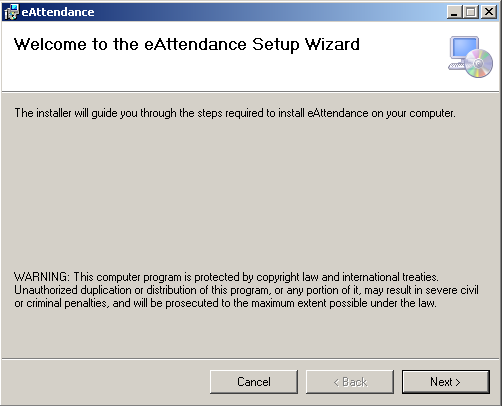Click the CD disc in banner graphic
502x406 pixels.
479,63
